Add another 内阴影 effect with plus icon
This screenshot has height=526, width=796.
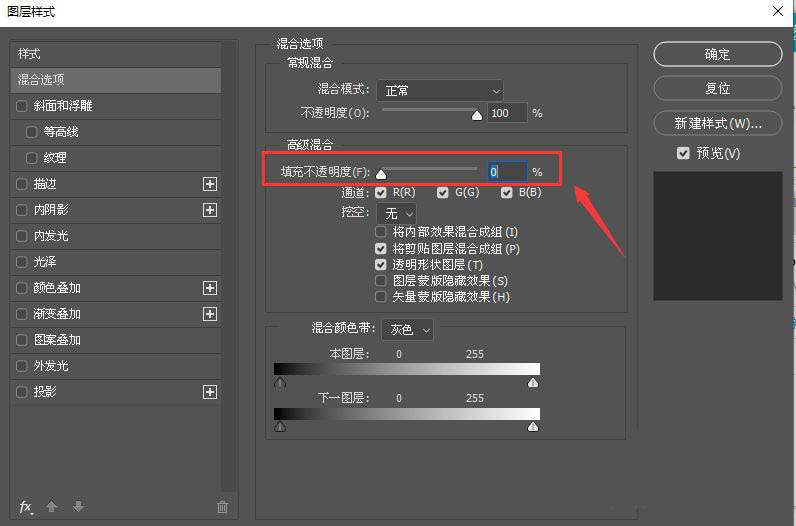tap(210, 210)
